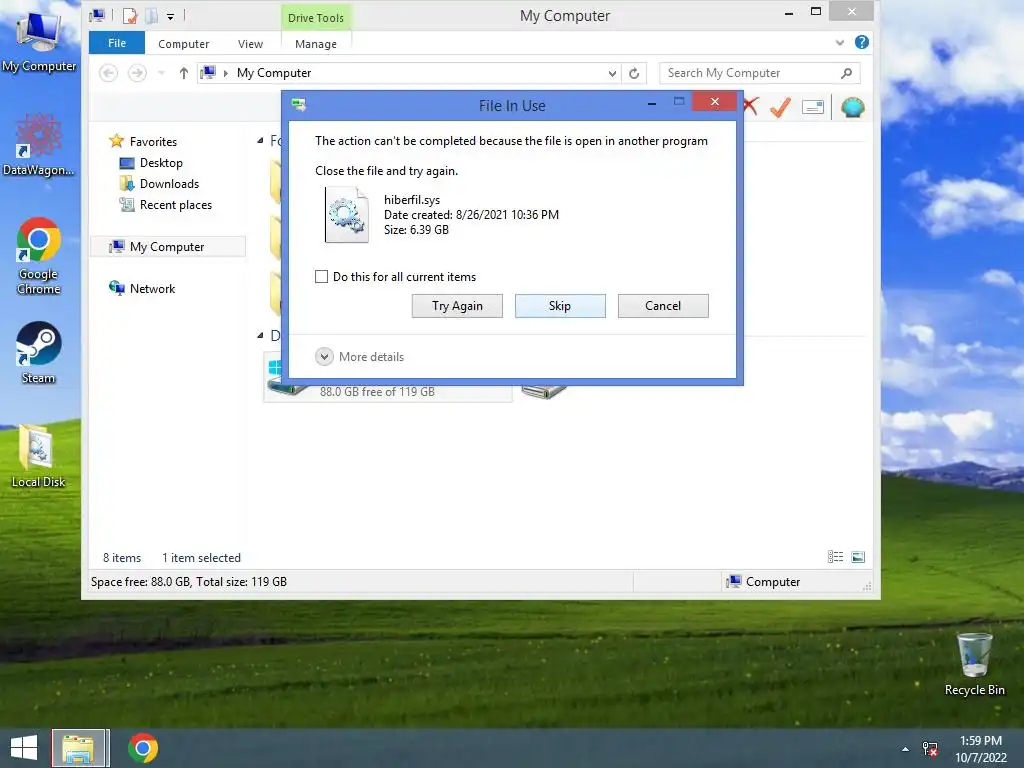
Task: Click the File In Use dialog title icon
Action: [300, 104]
